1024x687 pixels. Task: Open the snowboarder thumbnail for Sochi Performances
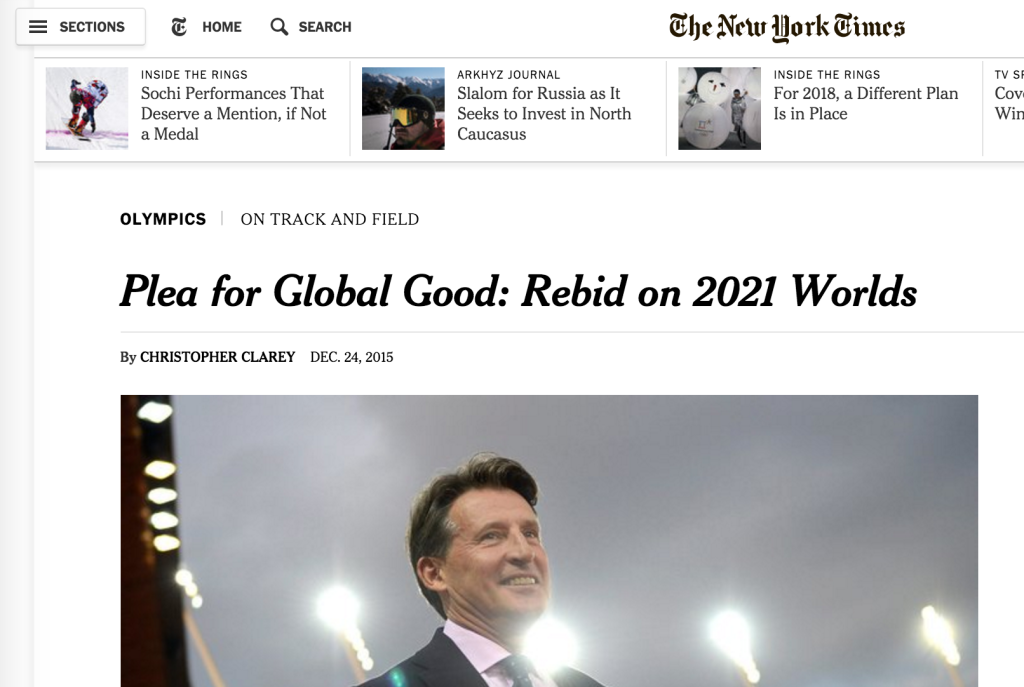point(87,108)
